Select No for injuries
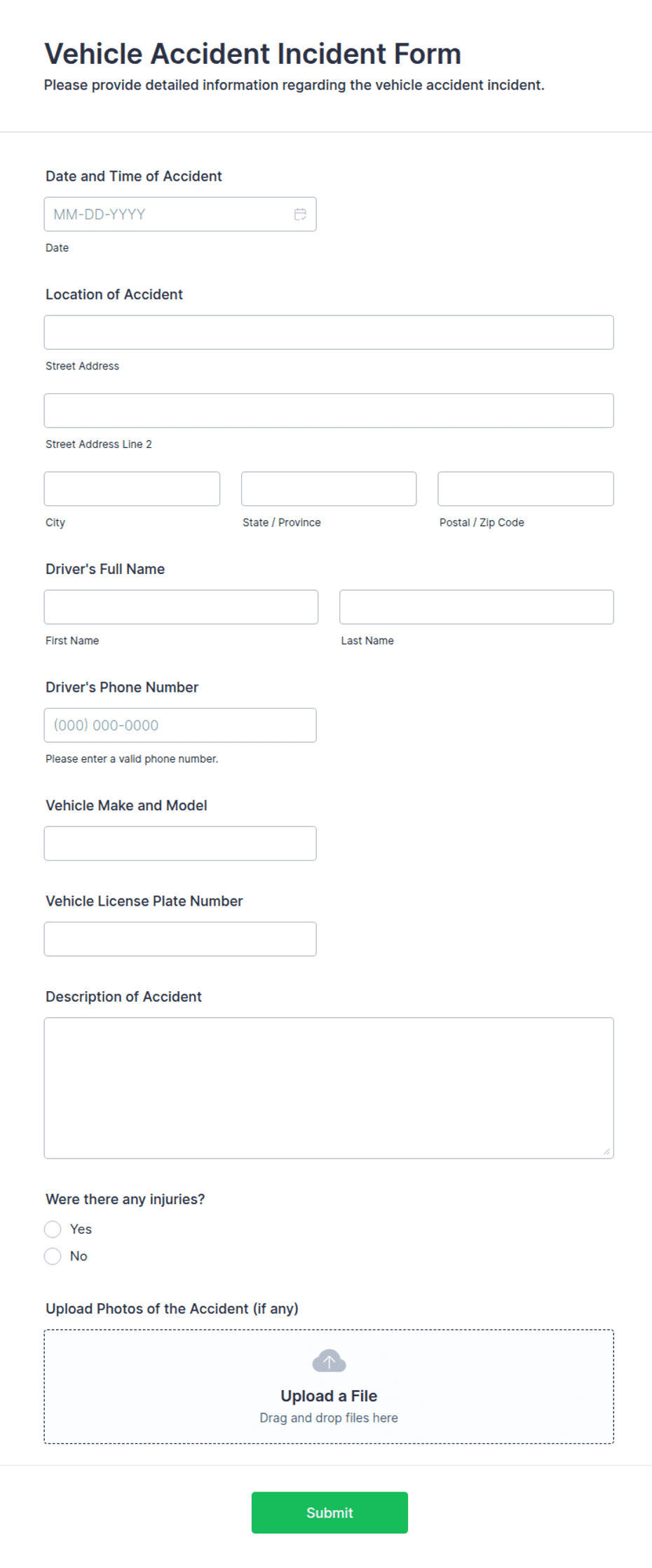Screen dimensions: 652x1568 click(53, 1256)
